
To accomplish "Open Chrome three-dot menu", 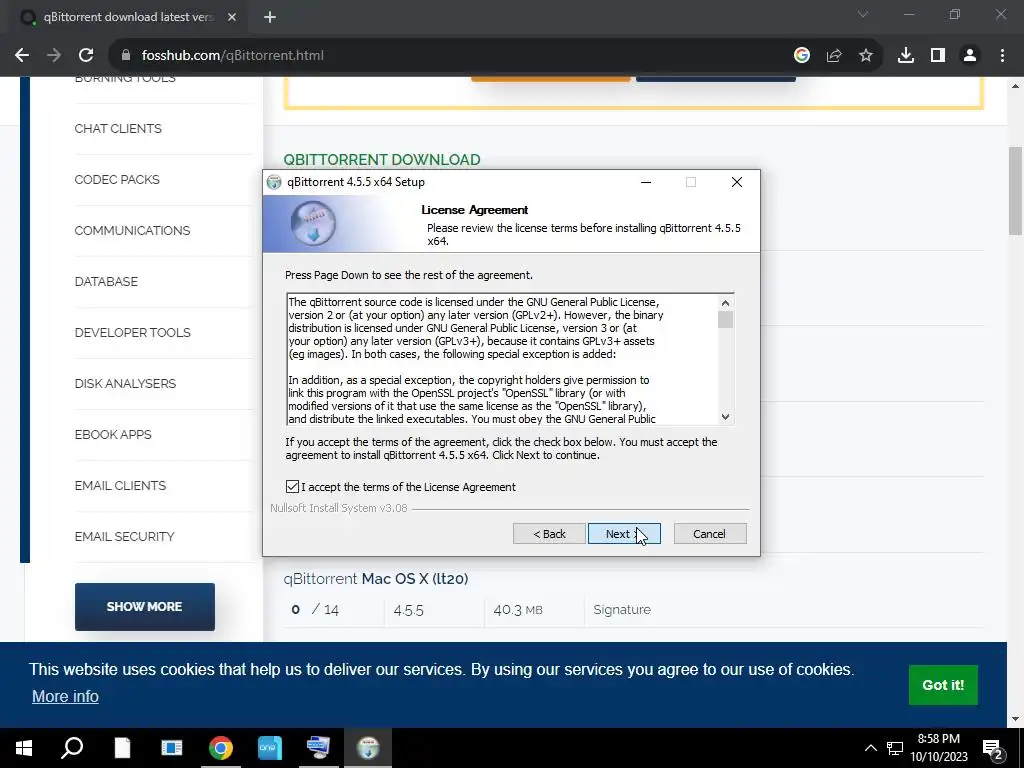I will [x=1002, y=56].
